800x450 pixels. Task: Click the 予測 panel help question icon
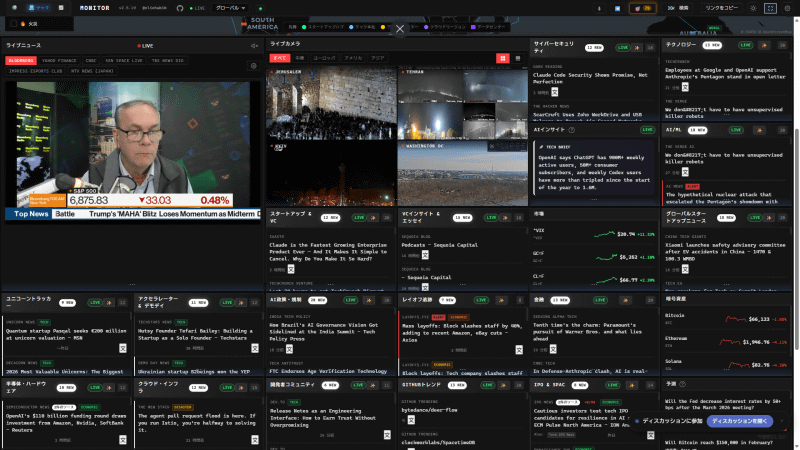pyautogui.click(x=683, y=384)
